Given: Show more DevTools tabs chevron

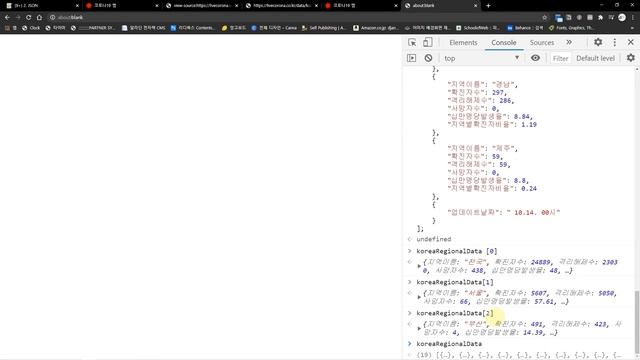Looking at the screenshot, I should 569,42.
